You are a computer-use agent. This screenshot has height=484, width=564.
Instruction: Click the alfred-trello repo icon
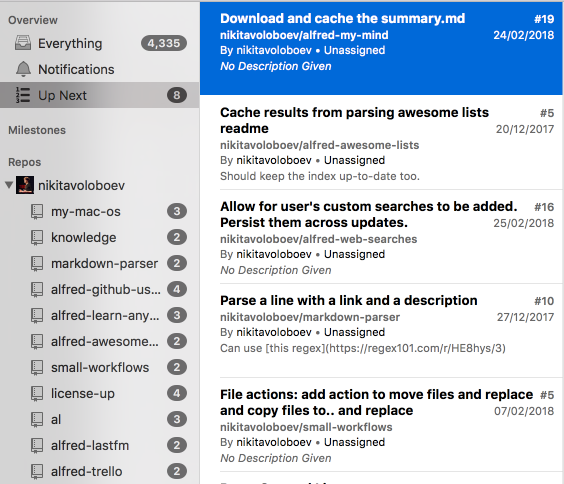[x=37, y=471]
